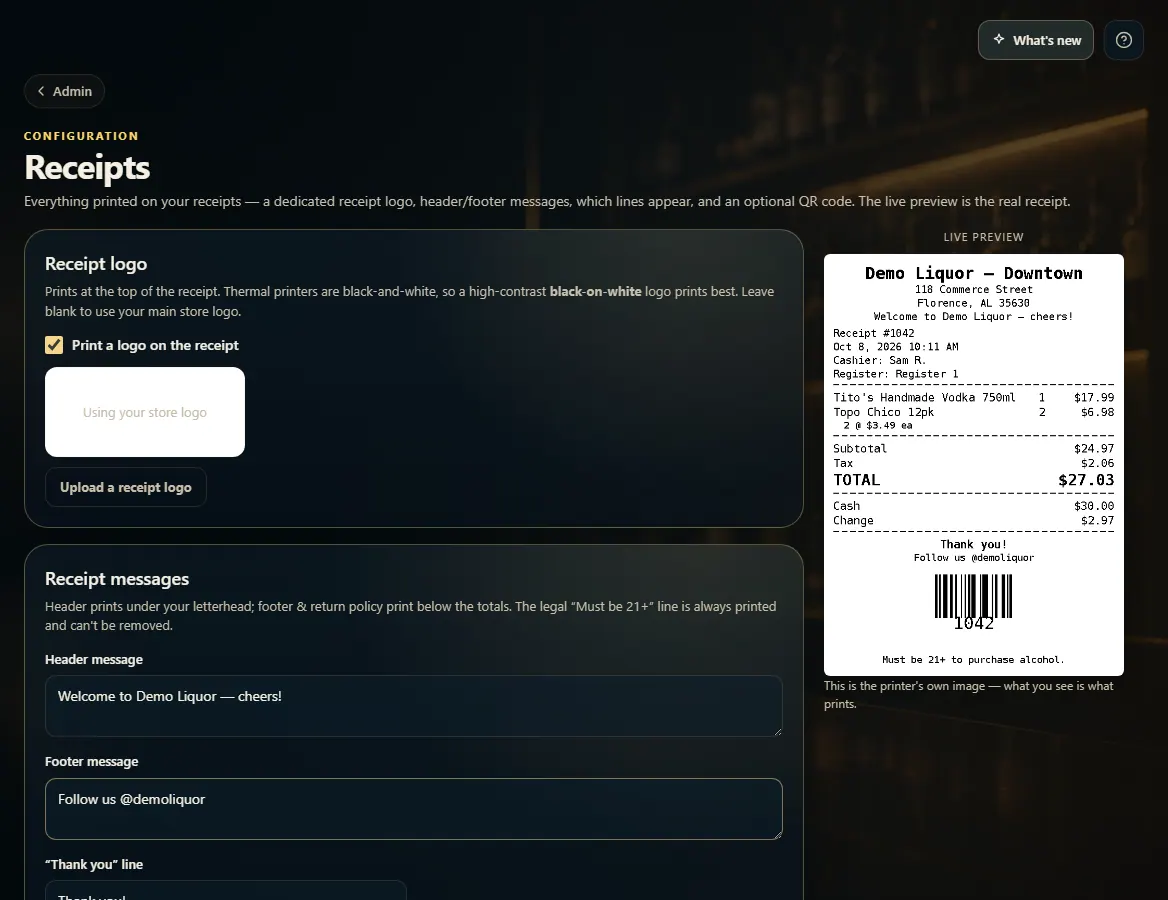The width and height of the screenshot is (1168, 900).
Task: Click the LIVE PREVIEW heading
Action: [x=983, y=237]
